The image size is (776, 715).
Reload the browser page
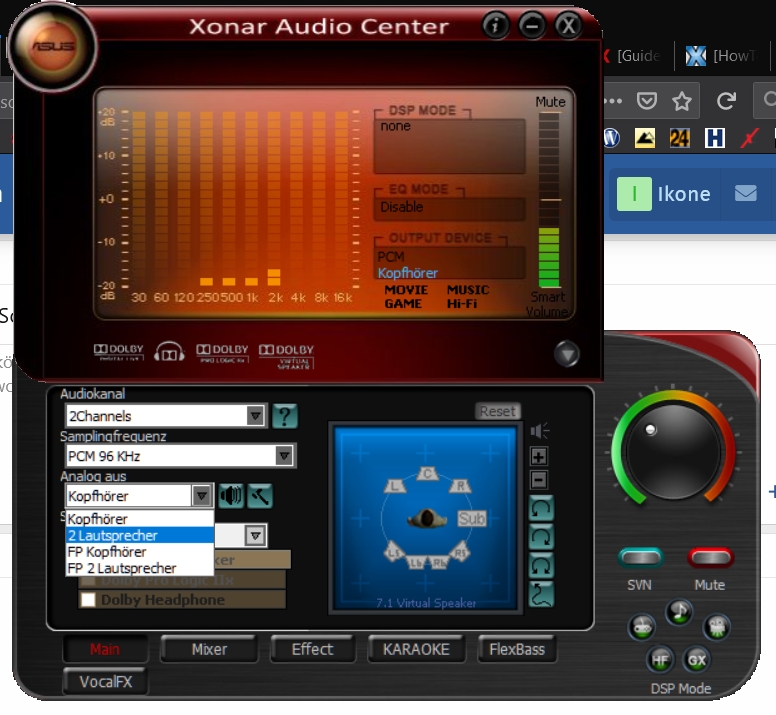726,101
